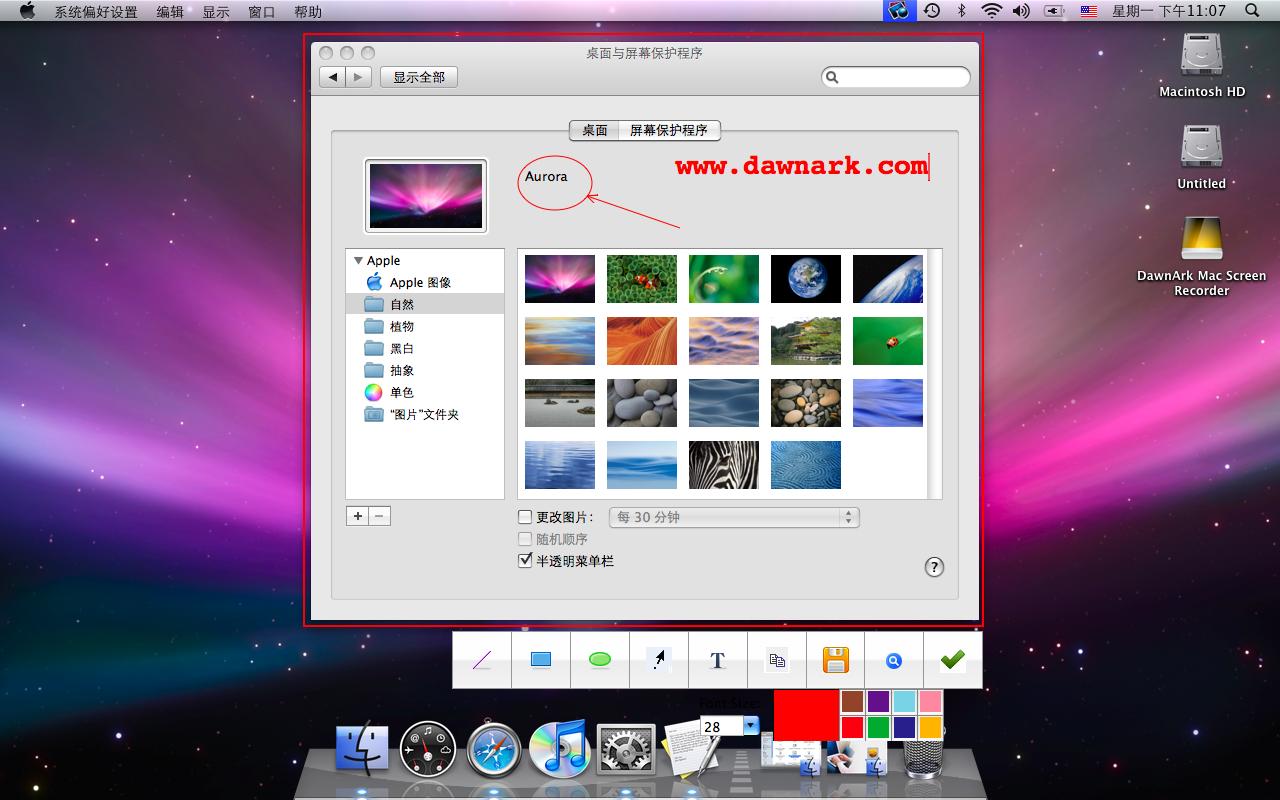Select the Aurora wallpaper thumbnail
This screenshot has width=1280, height=800.
559,278
